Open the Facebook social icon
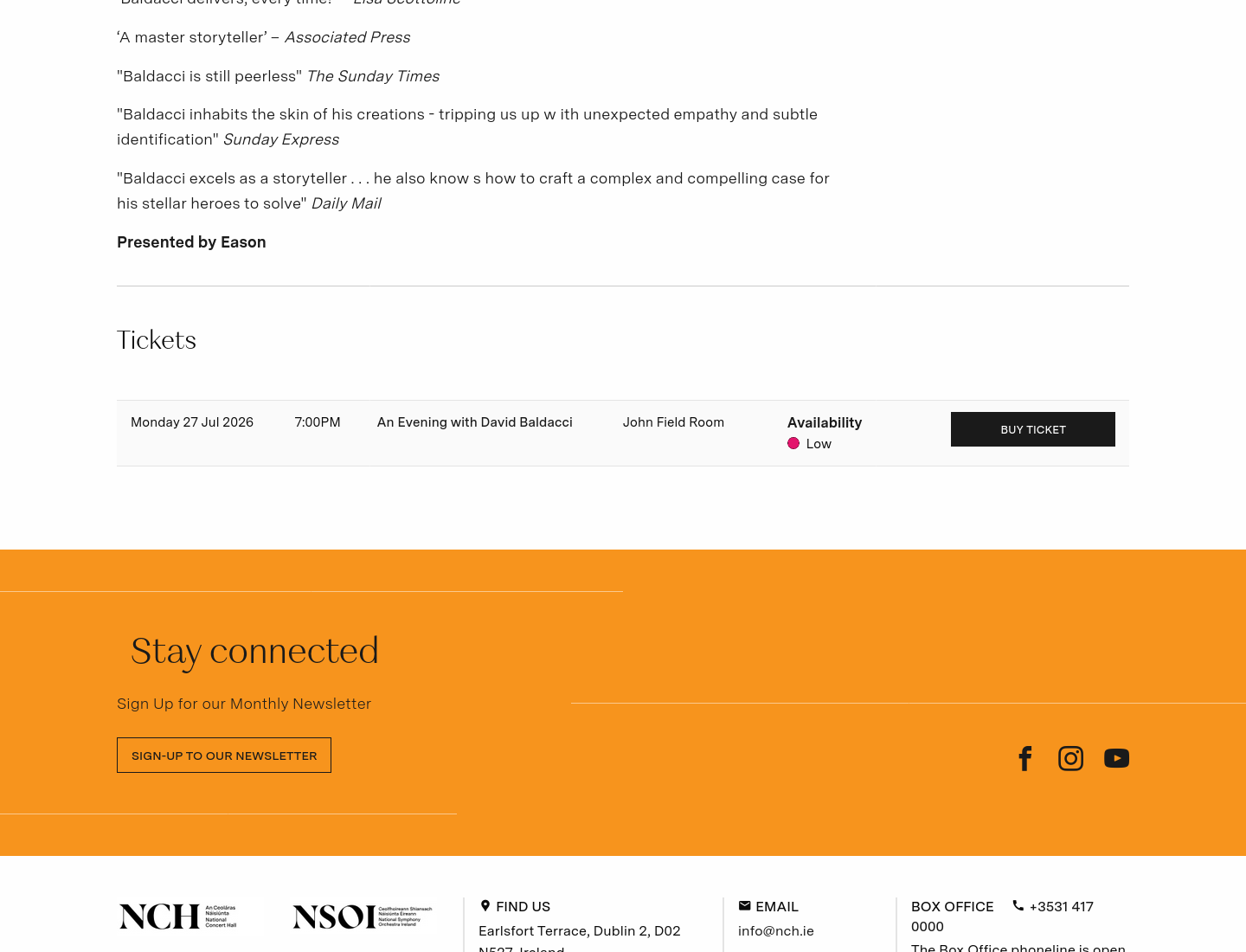Screen dimensions: 1246x952 [x=1025, y=758]
